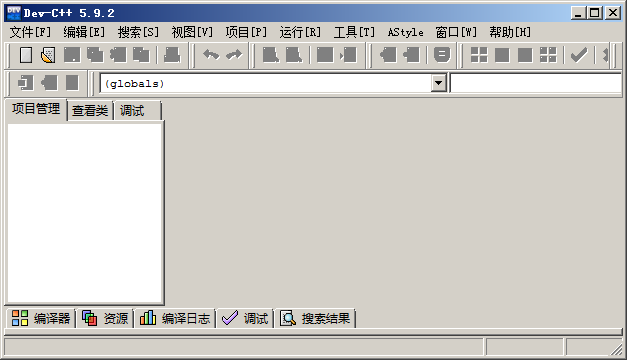
Task: Click the empty function list box beside (globals)
Action: point(536,83)
